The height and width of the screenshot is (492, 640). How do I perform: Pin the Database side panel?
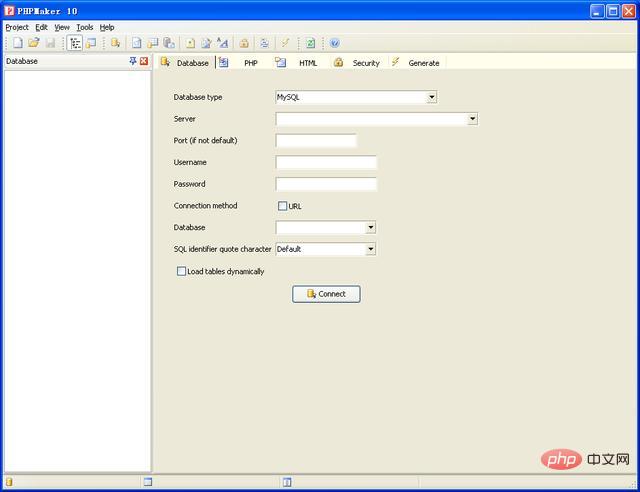tap(133, 61)
